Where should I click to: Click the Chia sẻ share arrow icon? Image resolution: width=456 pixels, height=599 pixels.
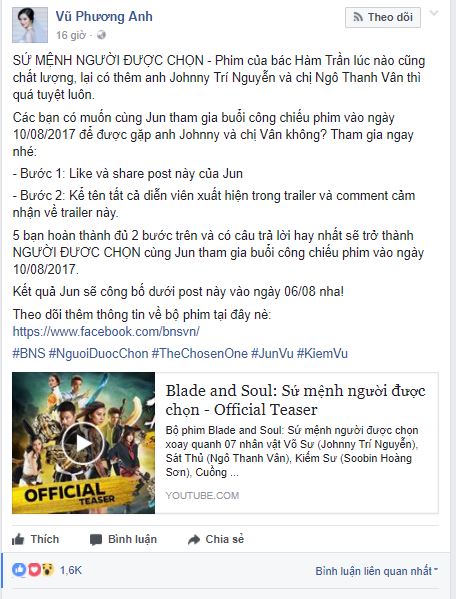coord(194,539)
